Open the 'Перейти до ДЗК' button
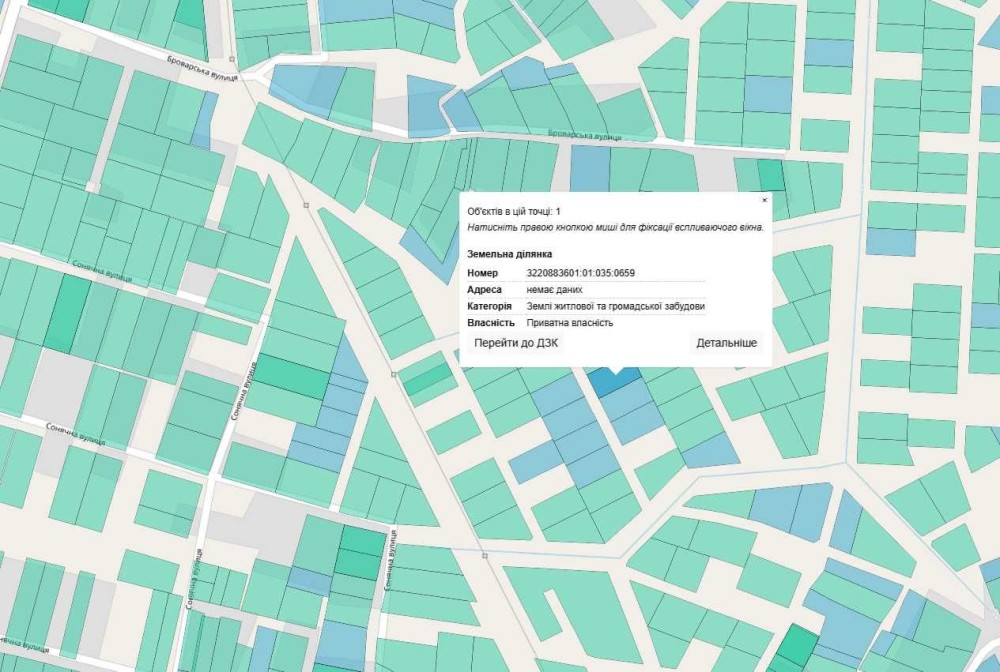The width and height of the screenshot is (1000, 672). pos(516,343)
